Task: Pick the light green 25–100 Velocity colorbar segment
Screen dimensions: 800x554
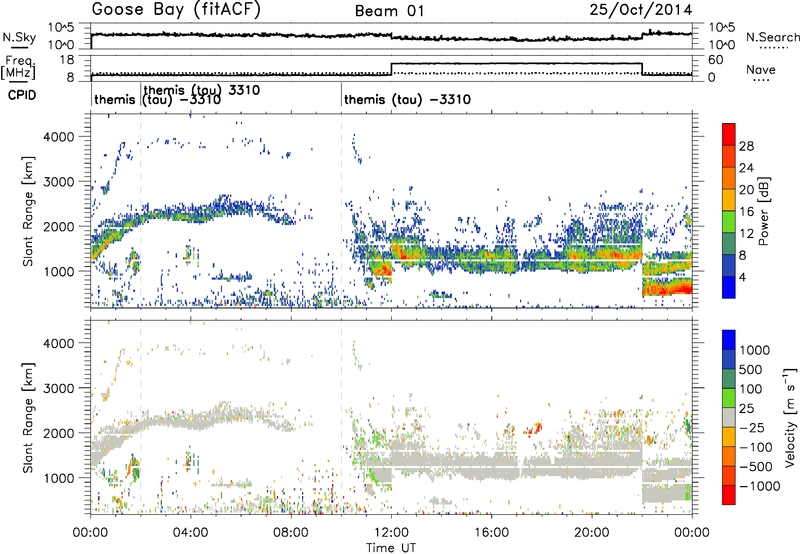Action: click(729, 398)
